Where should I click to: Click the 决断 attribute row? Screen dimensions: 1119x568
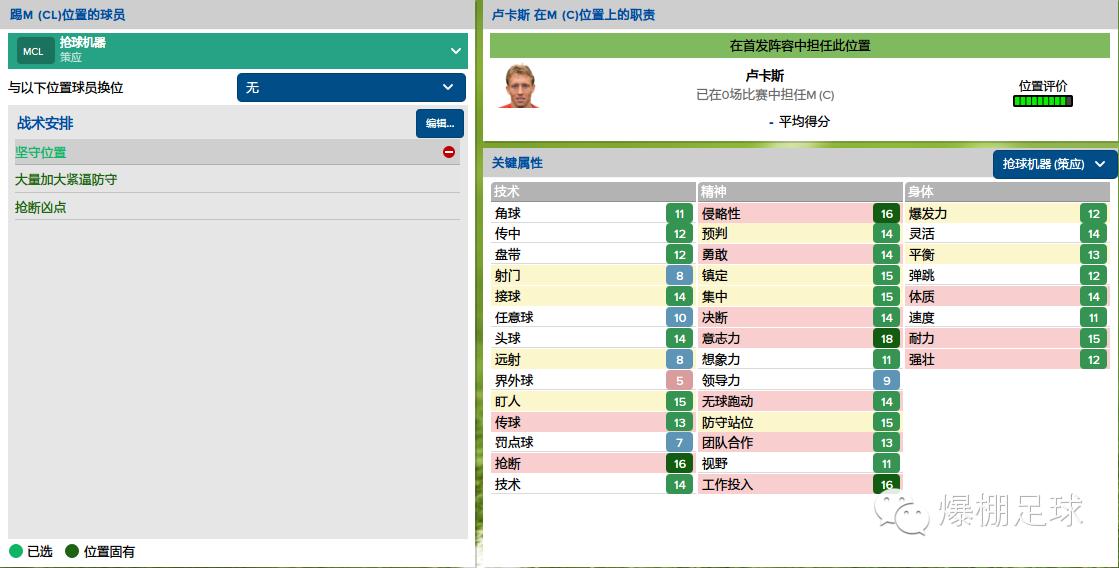pyautogui.click(x=799, y=318)
